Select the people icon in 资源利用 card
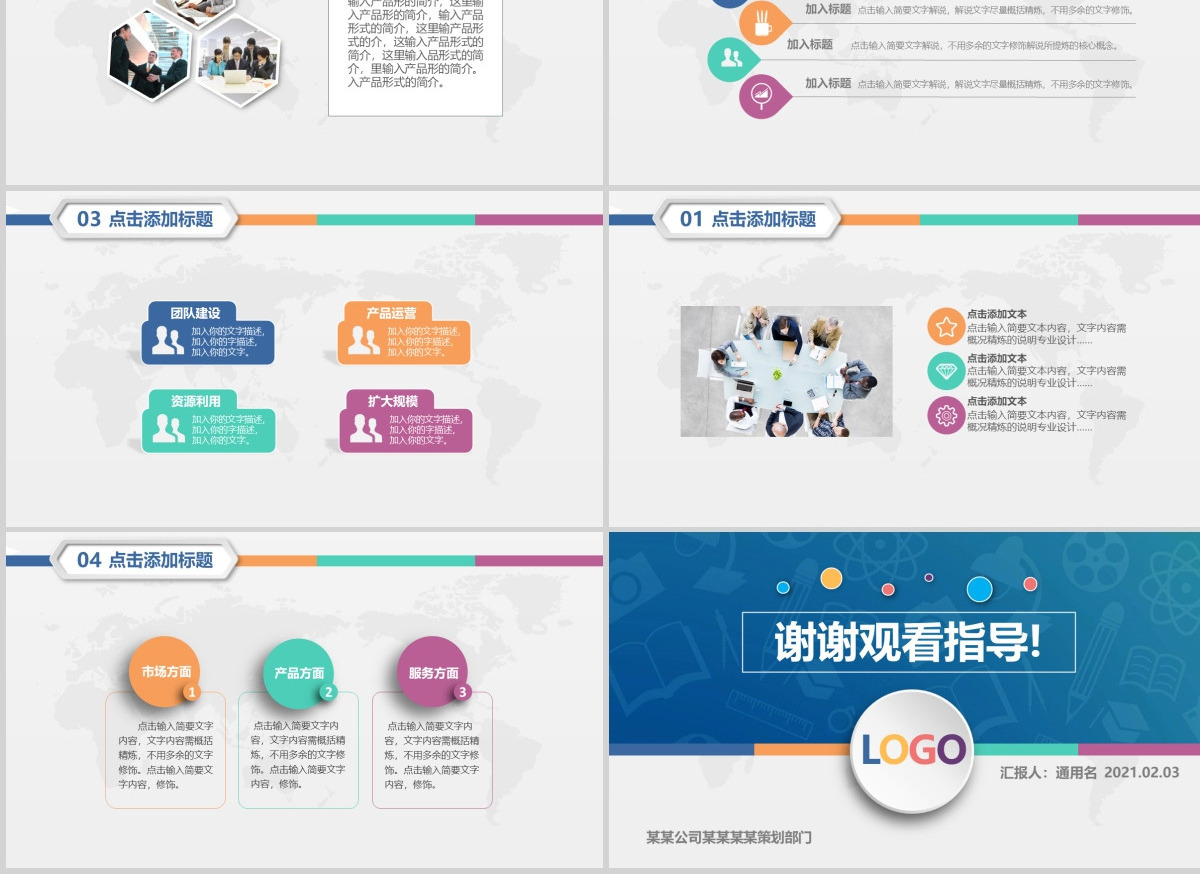 point(168,429)
